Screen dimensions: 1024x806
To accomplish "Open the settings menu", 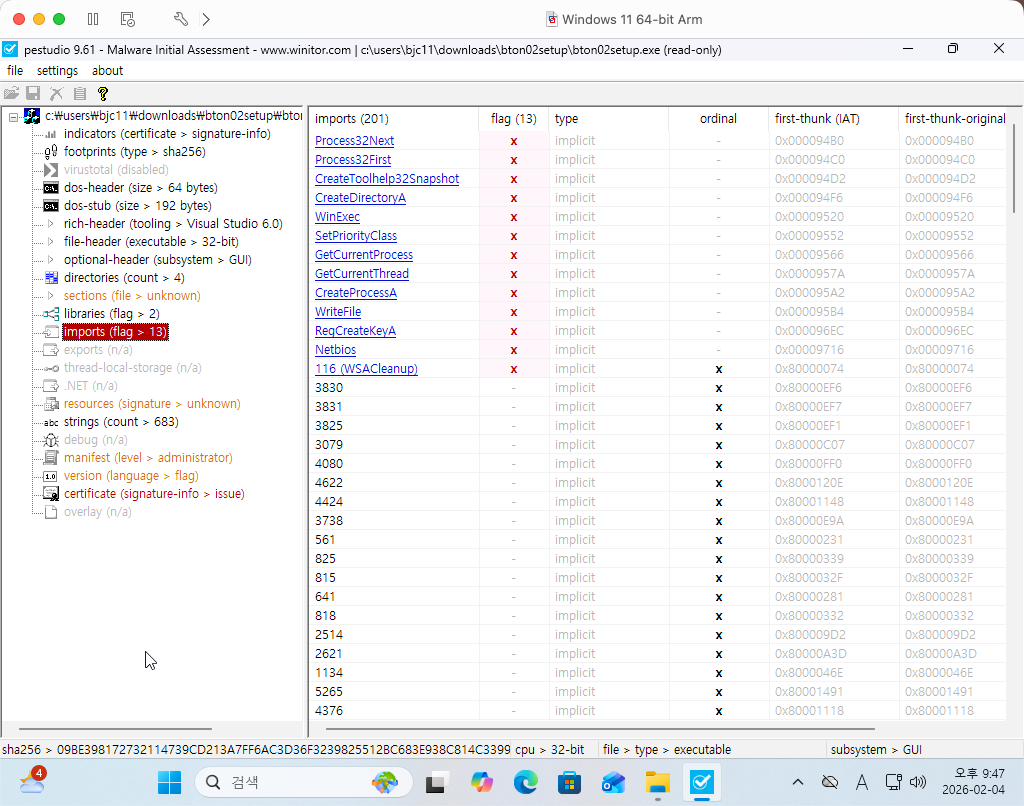I will click(57, 71).
